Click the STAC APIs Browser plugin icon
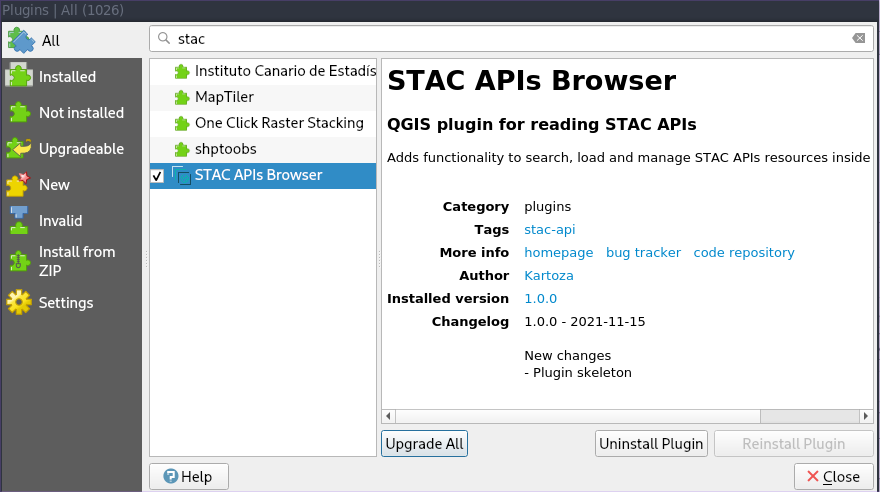 (x=181, y=176)
